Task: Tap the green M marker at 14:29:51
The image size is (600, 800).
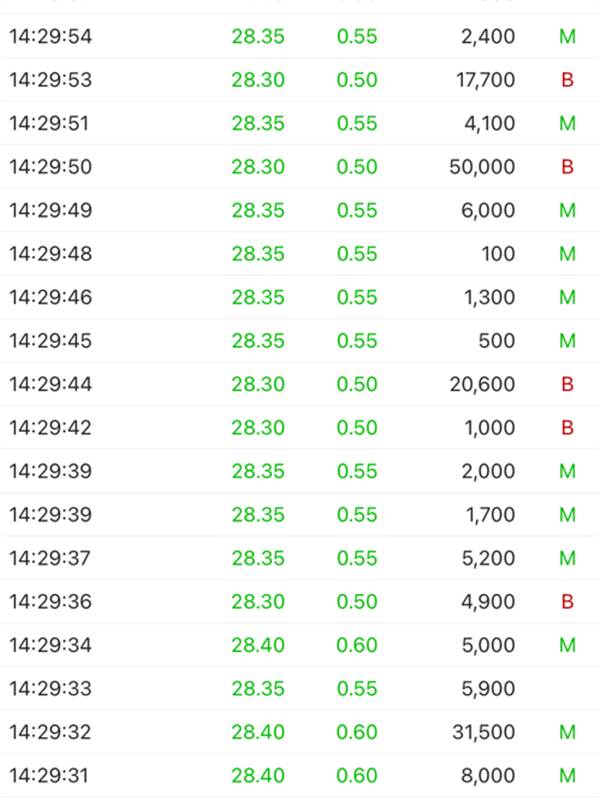Action: click(x=567, y=123)
